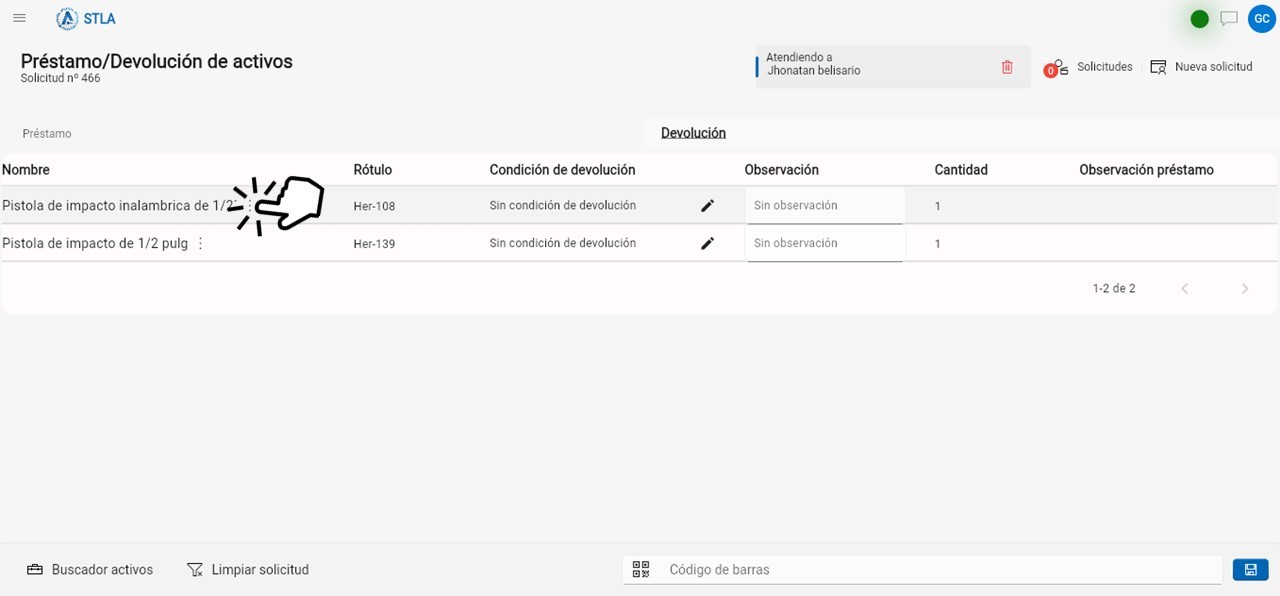Click the QR barcode scanner icon
The image size is (1280, 596).
coord(641,570)
